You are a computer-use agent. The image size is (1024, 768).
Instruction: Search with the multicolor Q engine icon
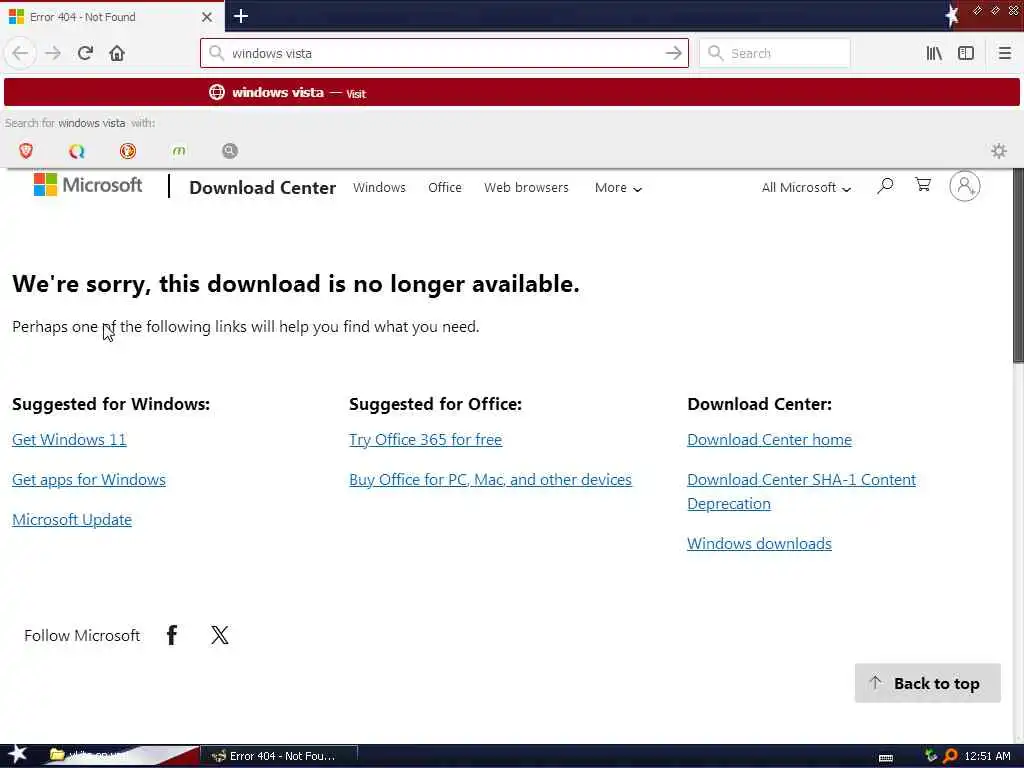pyautogui.click(x=77, y=151)
